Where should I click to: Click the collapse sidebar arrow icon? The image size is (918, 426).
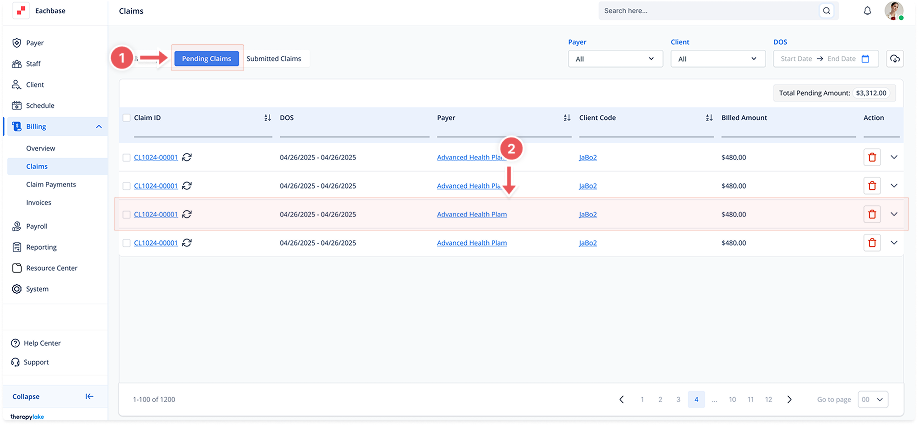(90, 396)
